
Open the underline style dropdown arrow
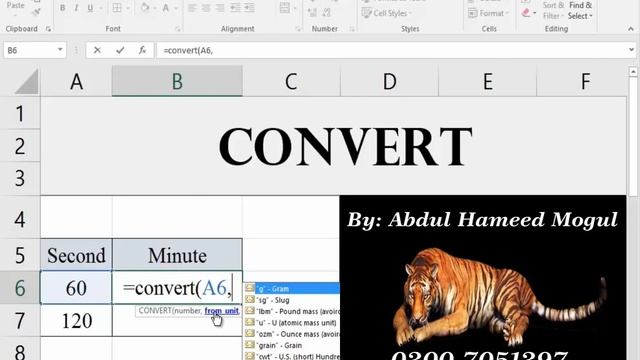pos(100,8)
